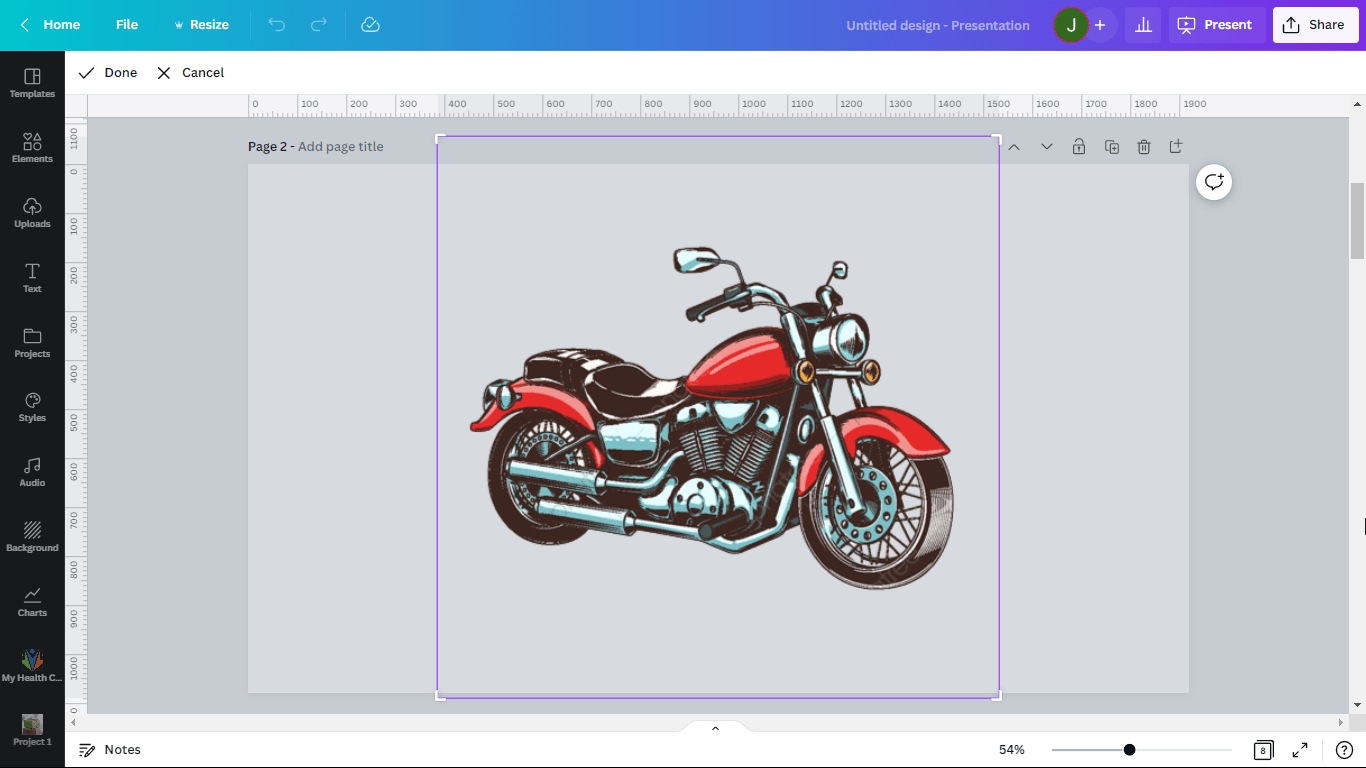1366x768 pixels.
Task: Click the Present button
Action: pyautogui.click(x=1216, y=24)
